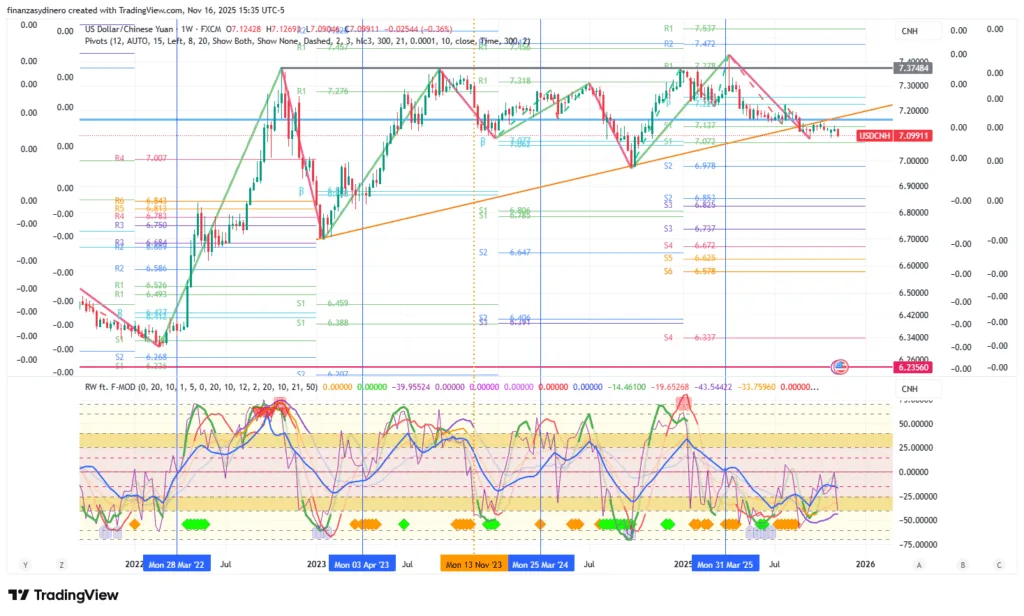Image resolution: width=1024 pixels, height=616 pixels.
Task: Click the round flag icon beside 6.23560
Action: [840, 367]
